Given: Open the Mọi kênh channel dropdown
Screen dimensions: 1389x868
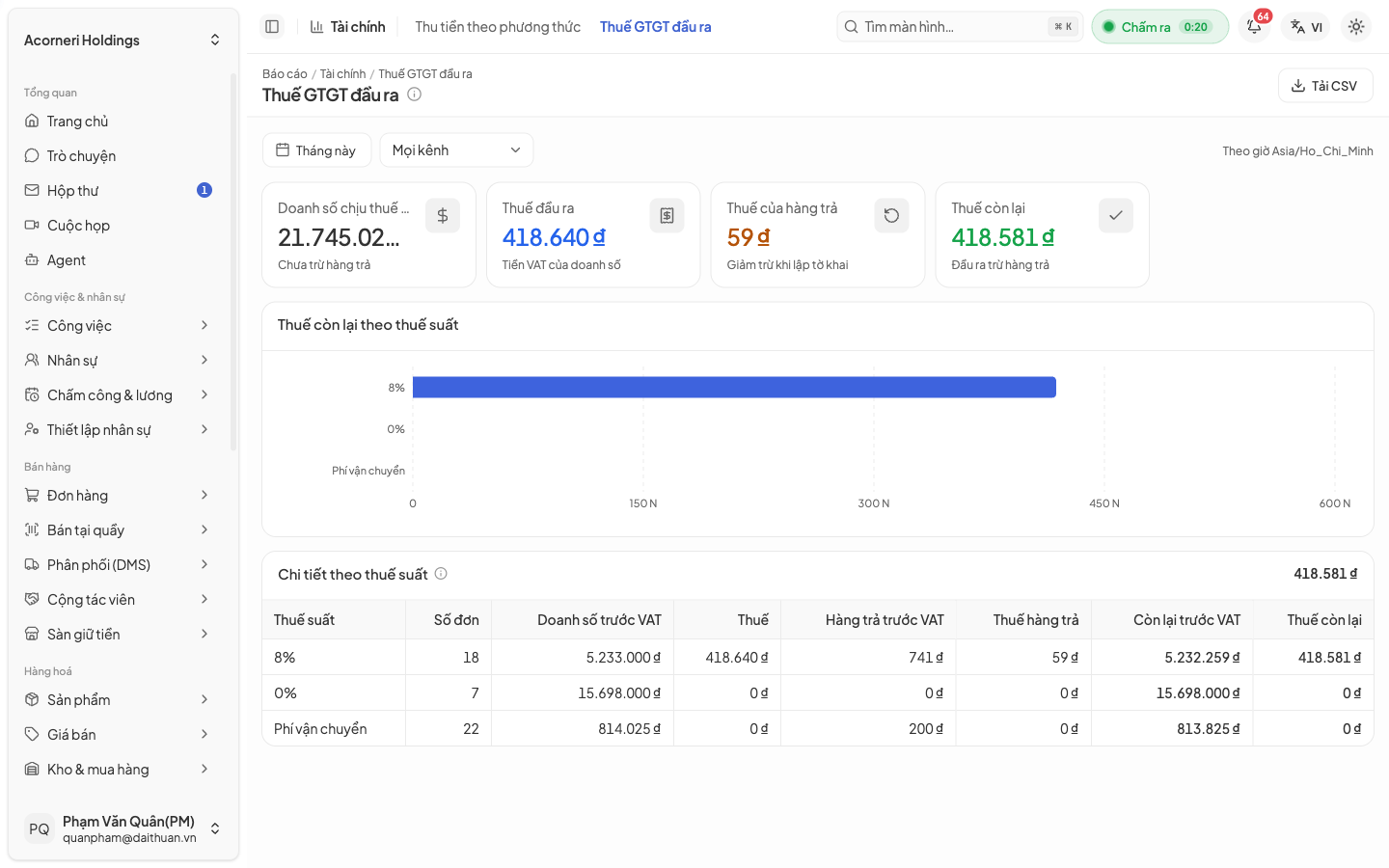Looking at the screenshot, I should (456, 150).
